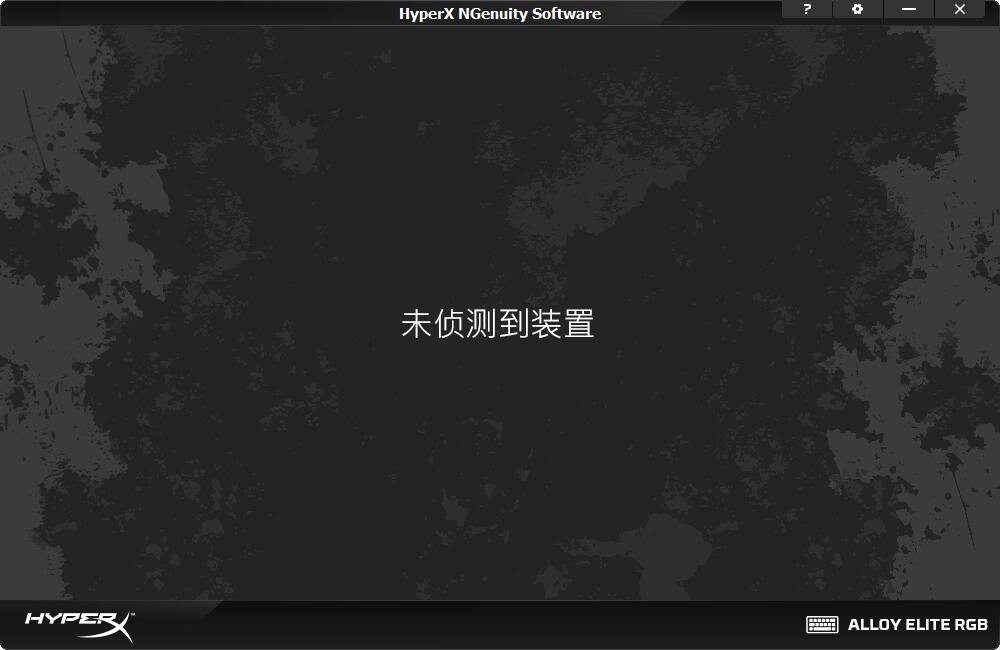Screen dimensions: 1000x650
Task: Click the Alloy Elite RGB keyboard icon
Action: tap(822, 624)
